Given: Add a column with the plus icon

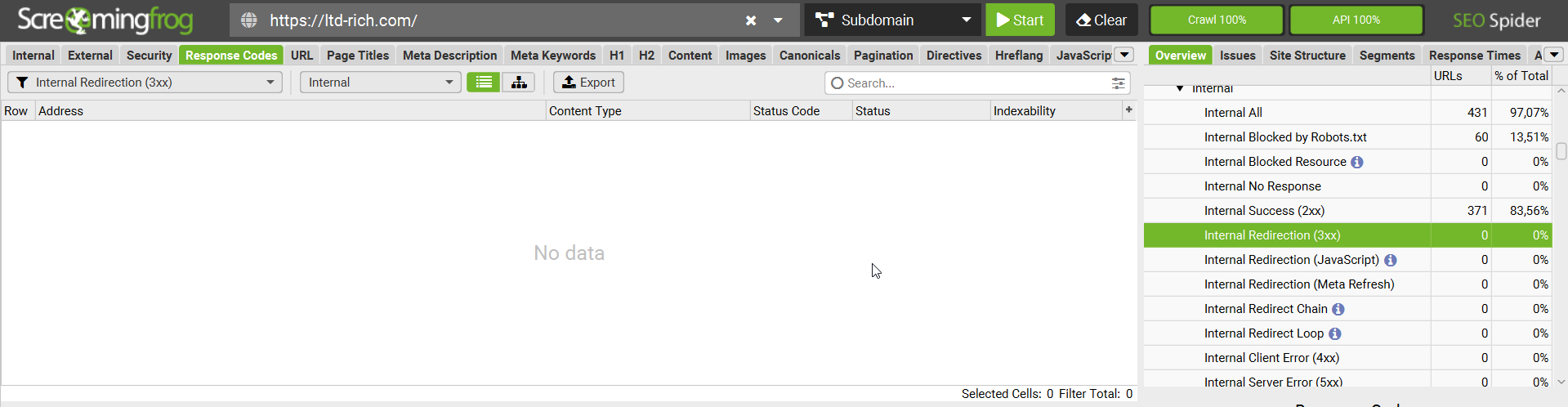Looking at the screenshot, I should 1129,110.
